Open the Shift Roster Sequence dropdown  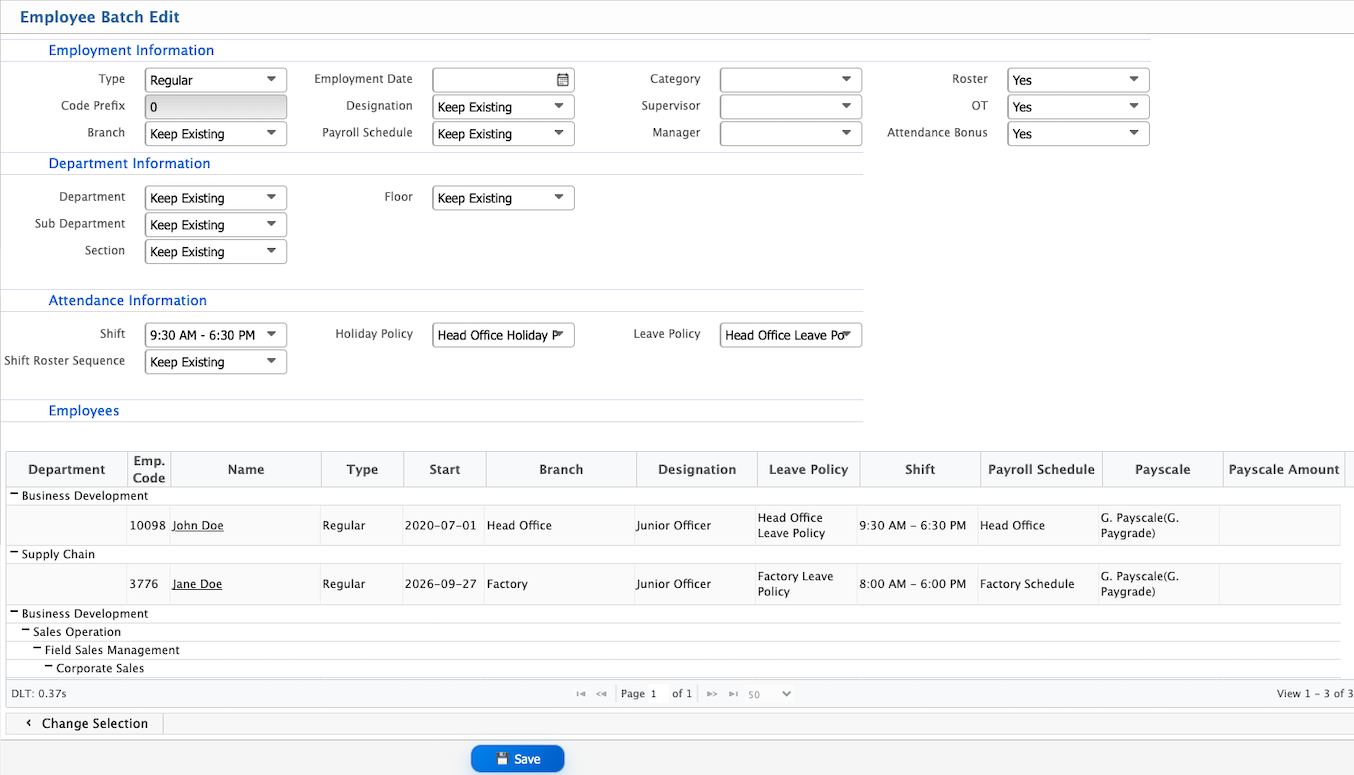(x=216, y=362)
